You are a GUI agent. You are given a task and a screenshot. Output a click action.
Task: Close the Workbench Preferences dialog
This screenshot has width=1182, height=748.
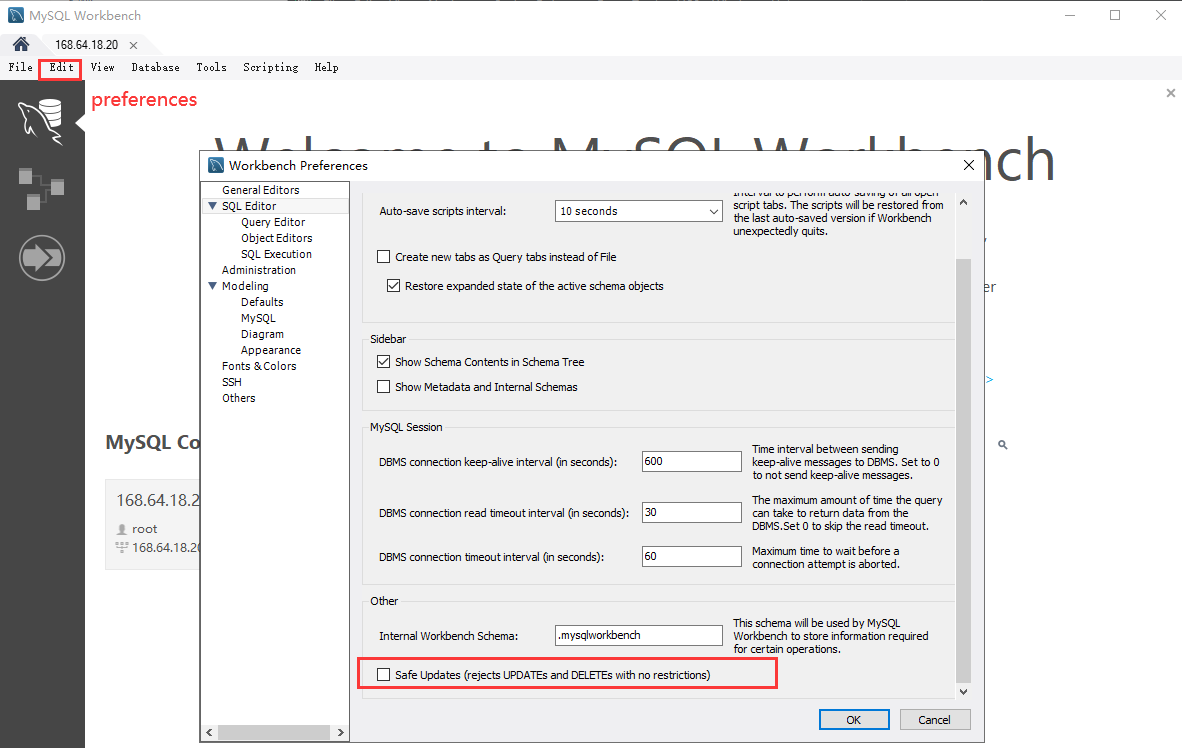coord(969,165)
